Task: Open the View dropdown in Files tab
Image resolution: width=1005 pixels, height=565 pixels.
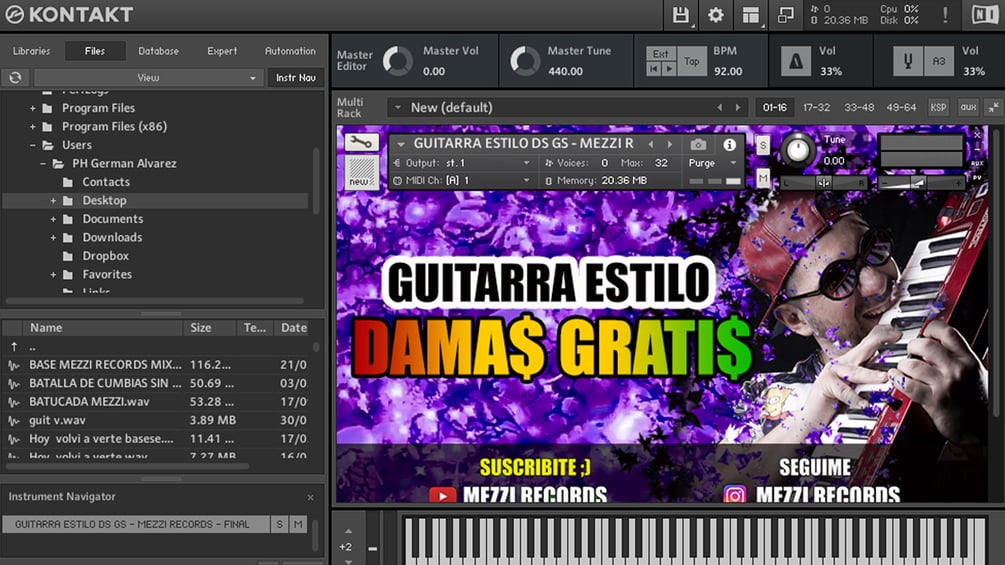Action: pos(148,78)
